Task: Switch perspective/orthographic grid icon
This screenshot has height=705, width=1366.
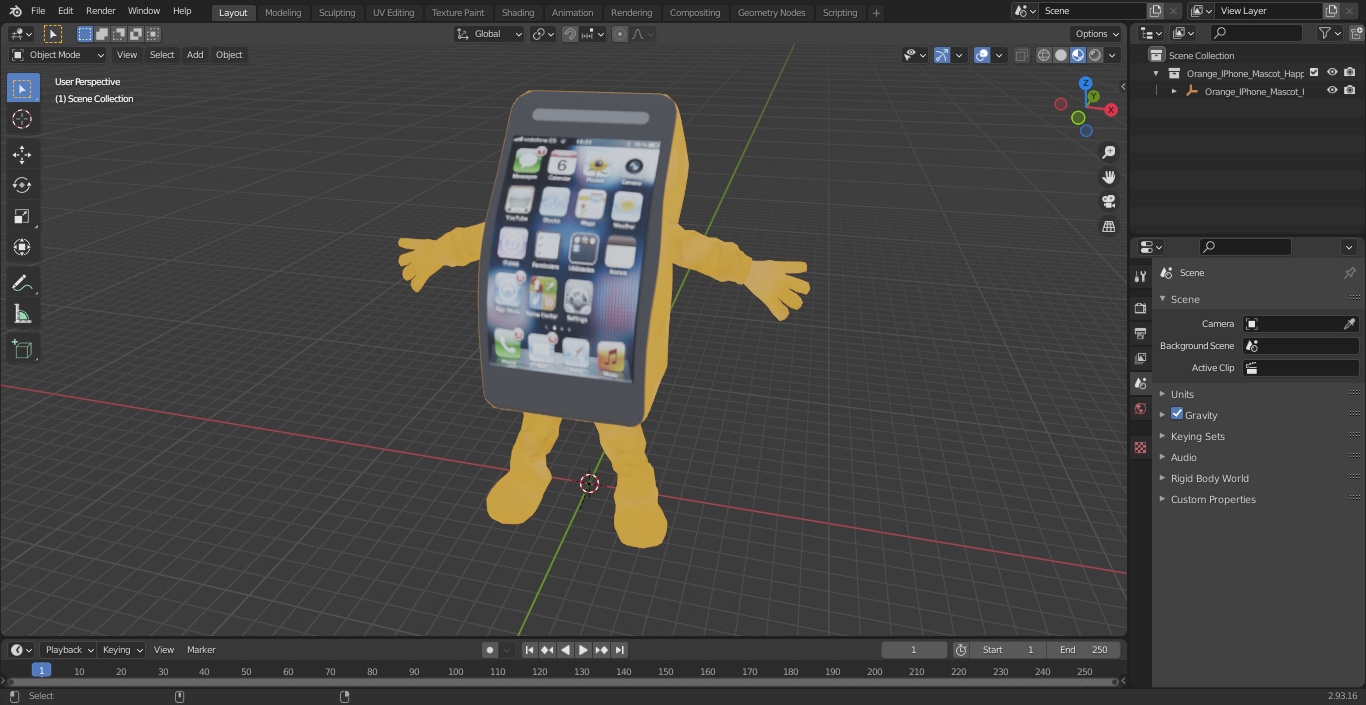Action: coord(1108,227)
